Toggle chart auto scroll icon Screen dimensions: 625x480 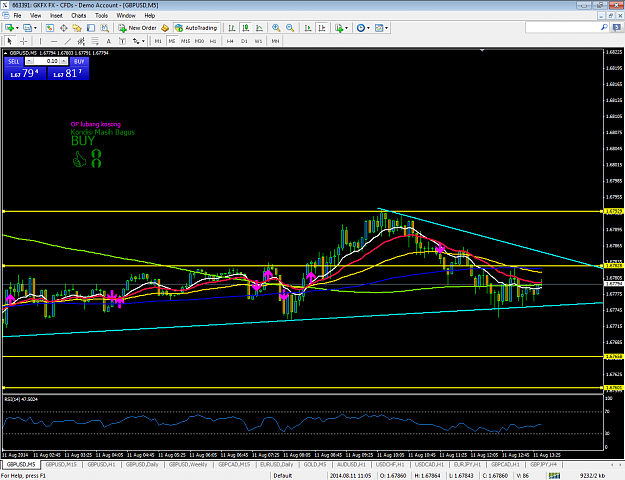pos(308,28)
